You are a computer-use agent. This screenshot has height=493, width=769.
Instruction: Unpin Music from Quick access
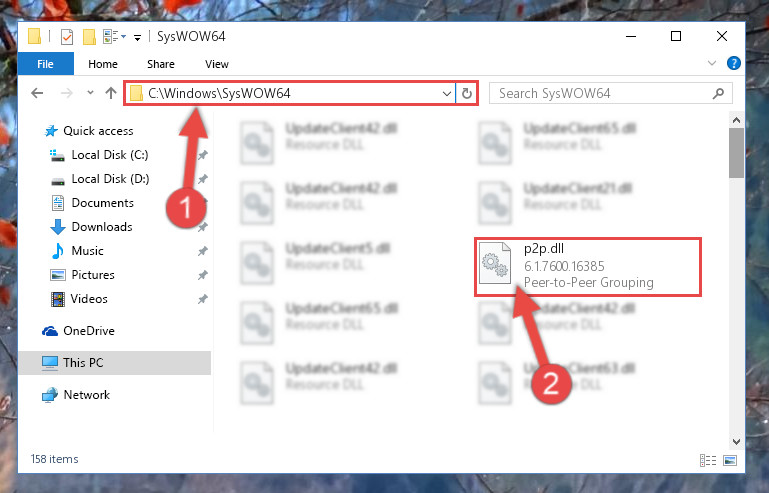click(202, 251)
